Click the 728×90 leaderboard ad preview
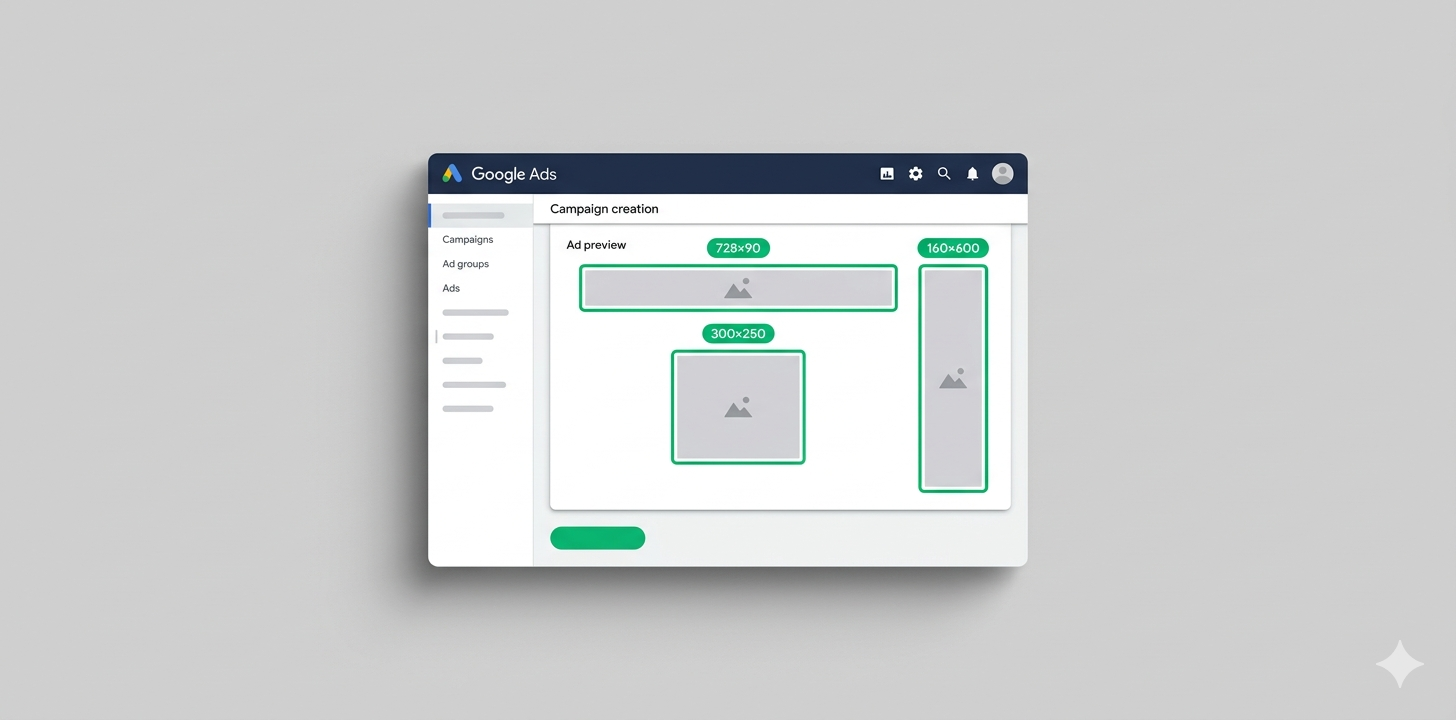Image resolution: width=1456 pixels, height=720 pixels. (x=738, y=288)
